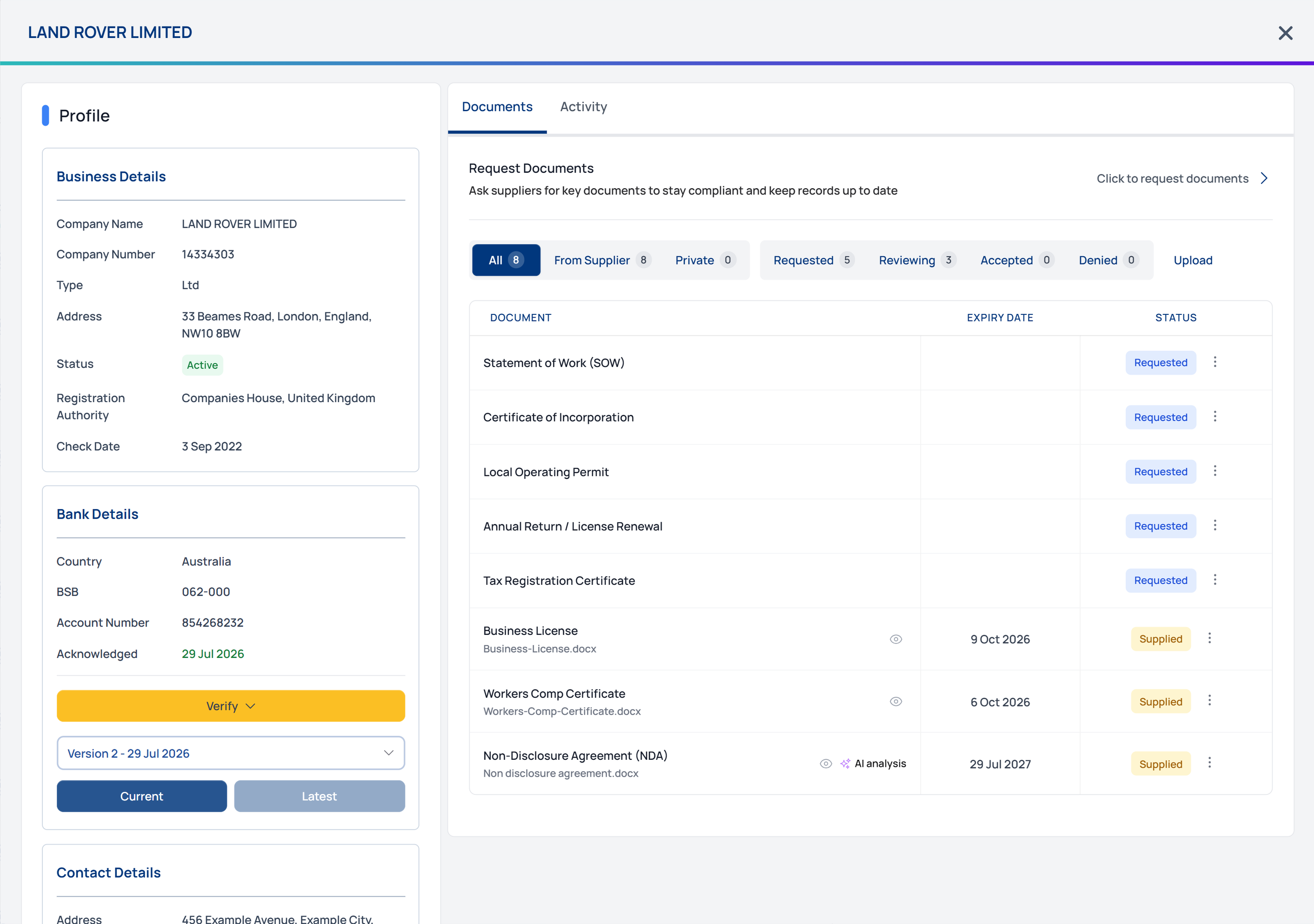Filter documents by Private
Screen dimensions: 1314x924
(705, 260)
